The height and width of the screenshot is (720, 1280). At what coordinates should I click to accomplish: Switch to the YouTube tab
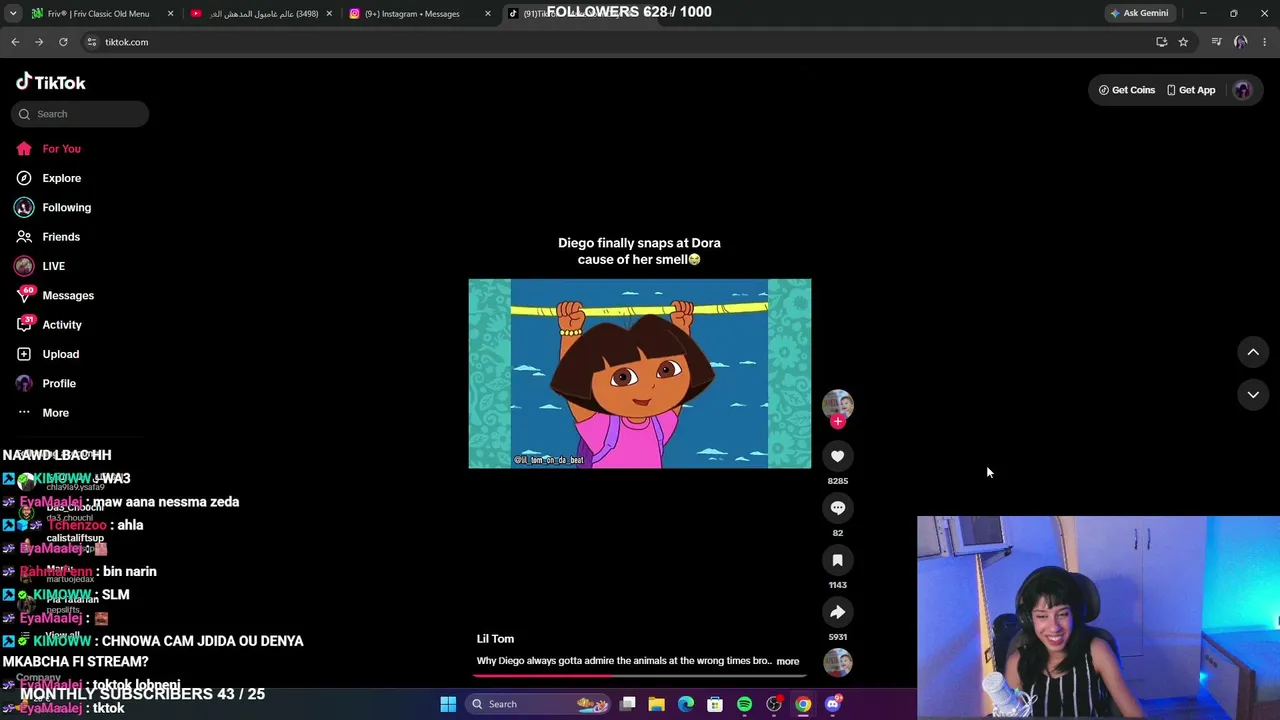(260, 14)
